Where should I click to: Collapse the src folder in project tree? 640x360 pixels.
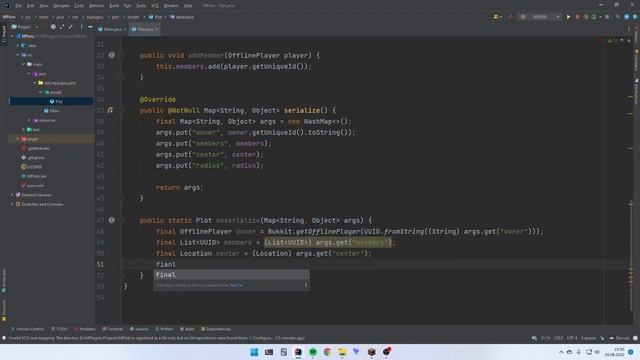[18, 55]
